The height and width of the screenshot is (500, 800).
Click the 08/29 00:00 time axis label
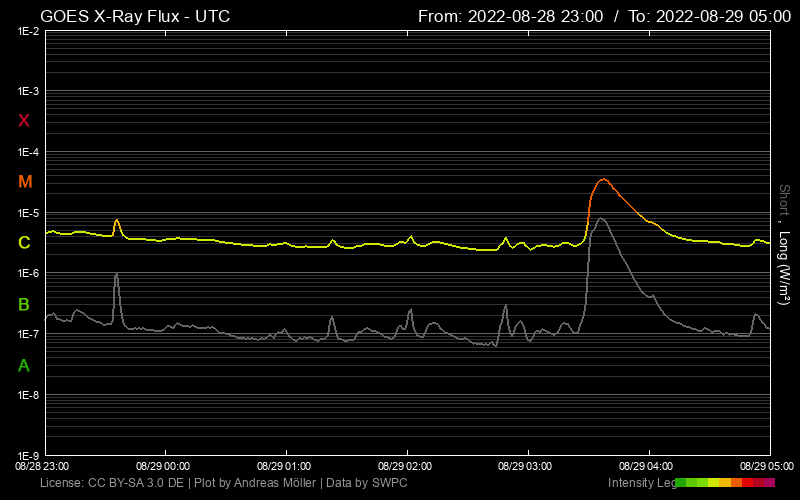(163, 466)
